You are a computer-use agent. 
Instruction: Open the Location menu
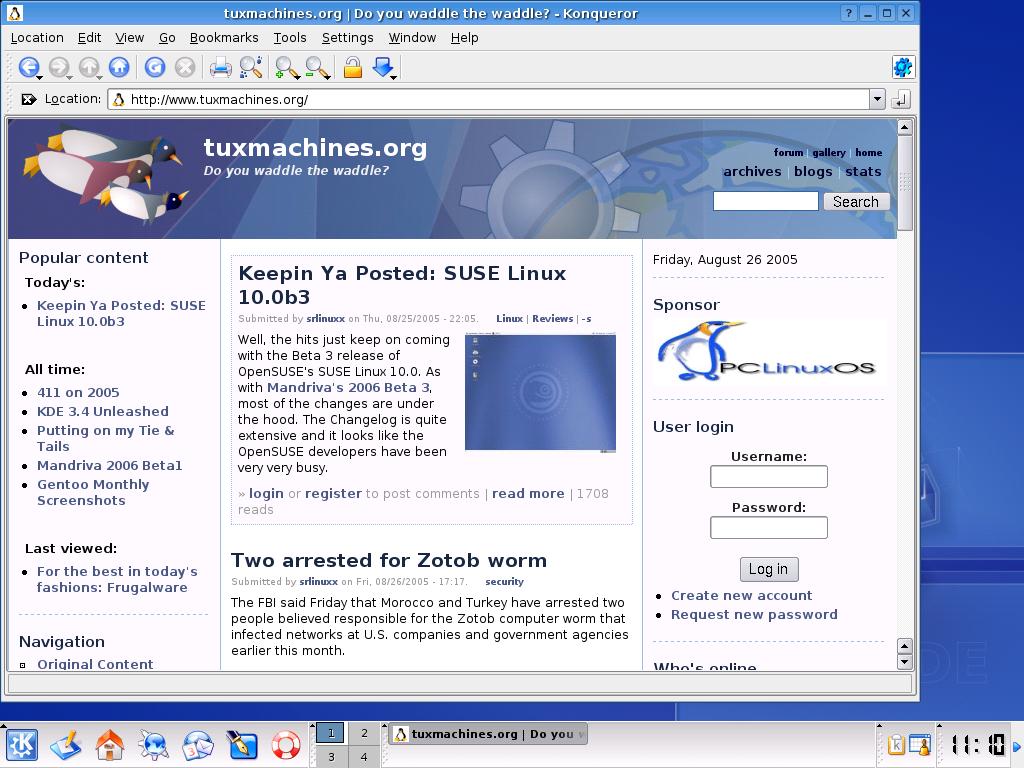pyautogui.click(x=37, y=38)
